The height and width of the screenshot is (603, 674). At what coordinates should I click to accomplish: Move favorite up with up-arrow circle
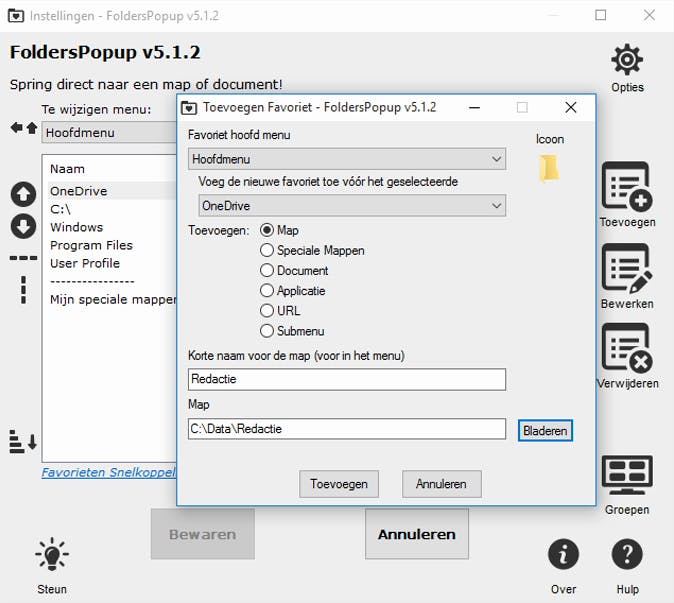23,194
